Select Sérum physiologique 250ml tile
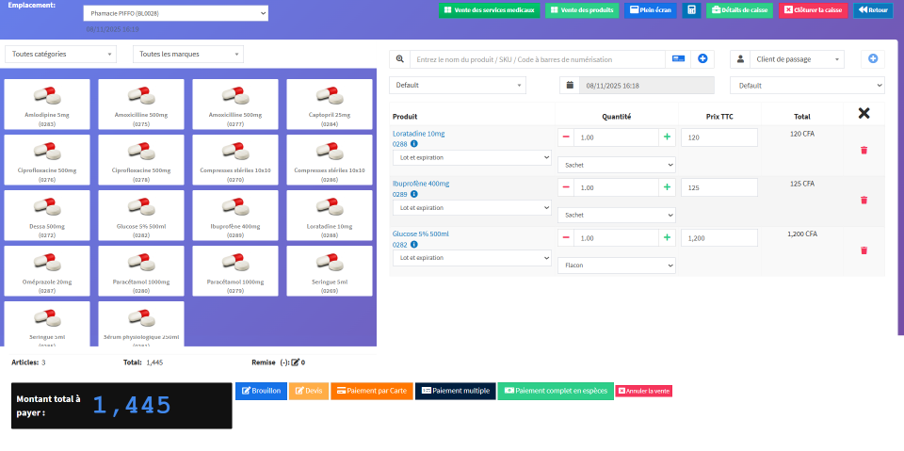The height and width of the screenshot is (451, 904). coord(141,324)
